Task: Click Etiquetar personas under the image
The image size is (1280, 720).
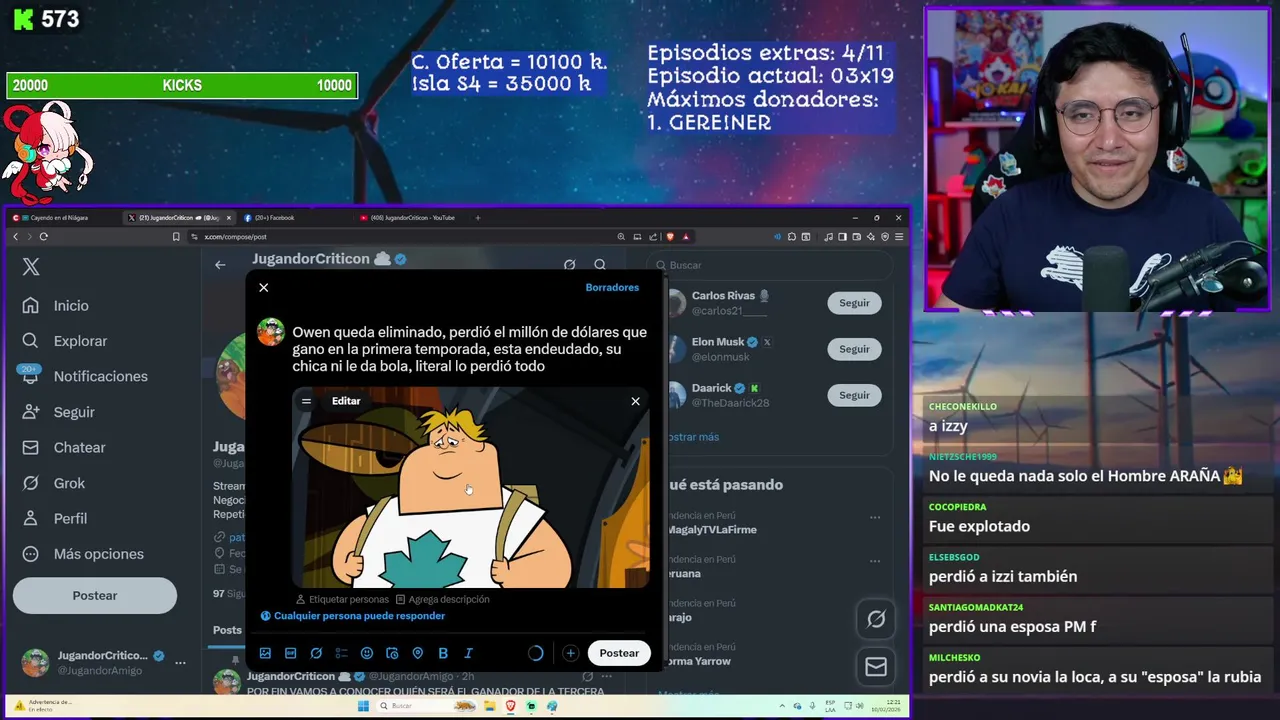Action: point(342,600)
